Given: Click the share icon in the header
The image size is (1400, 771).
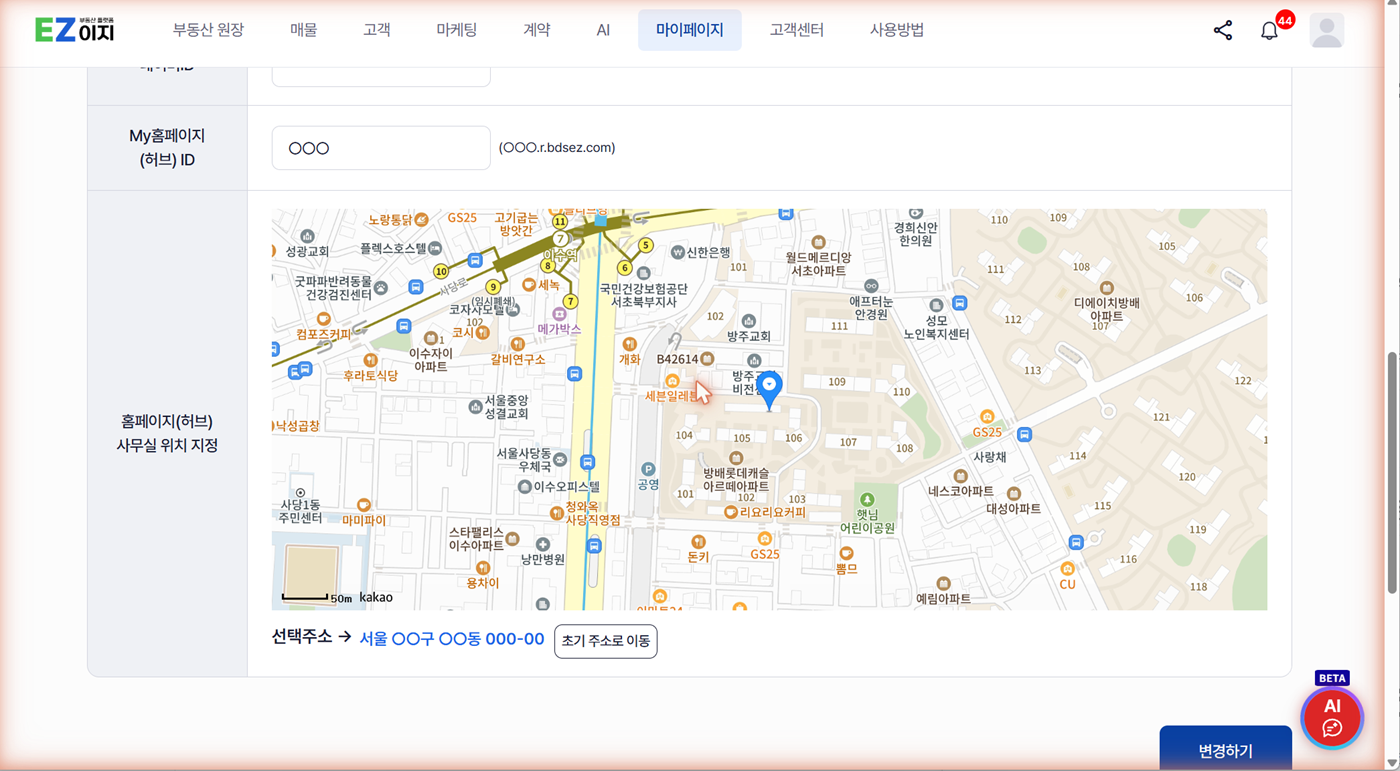Looking at the screenshot, I should pos(1223,30).
